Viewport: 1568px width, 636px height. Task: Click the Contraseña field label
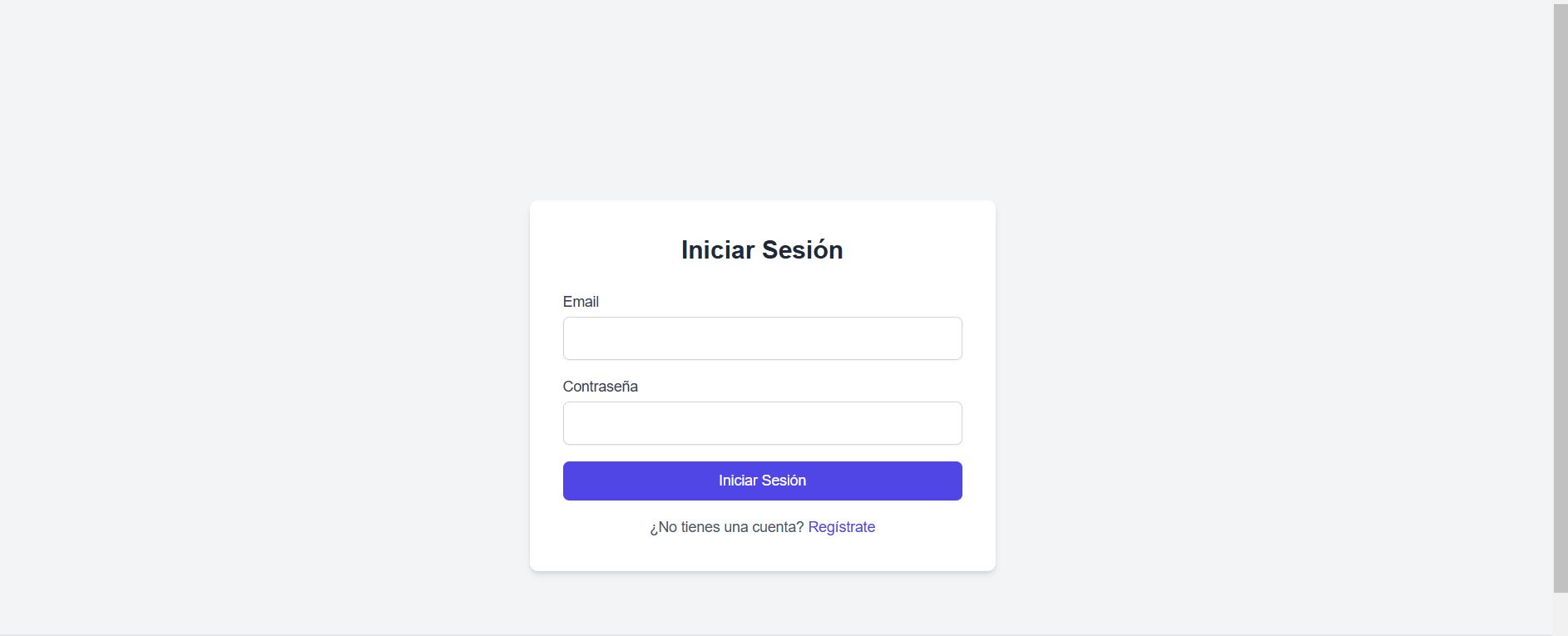click(600, 387)
